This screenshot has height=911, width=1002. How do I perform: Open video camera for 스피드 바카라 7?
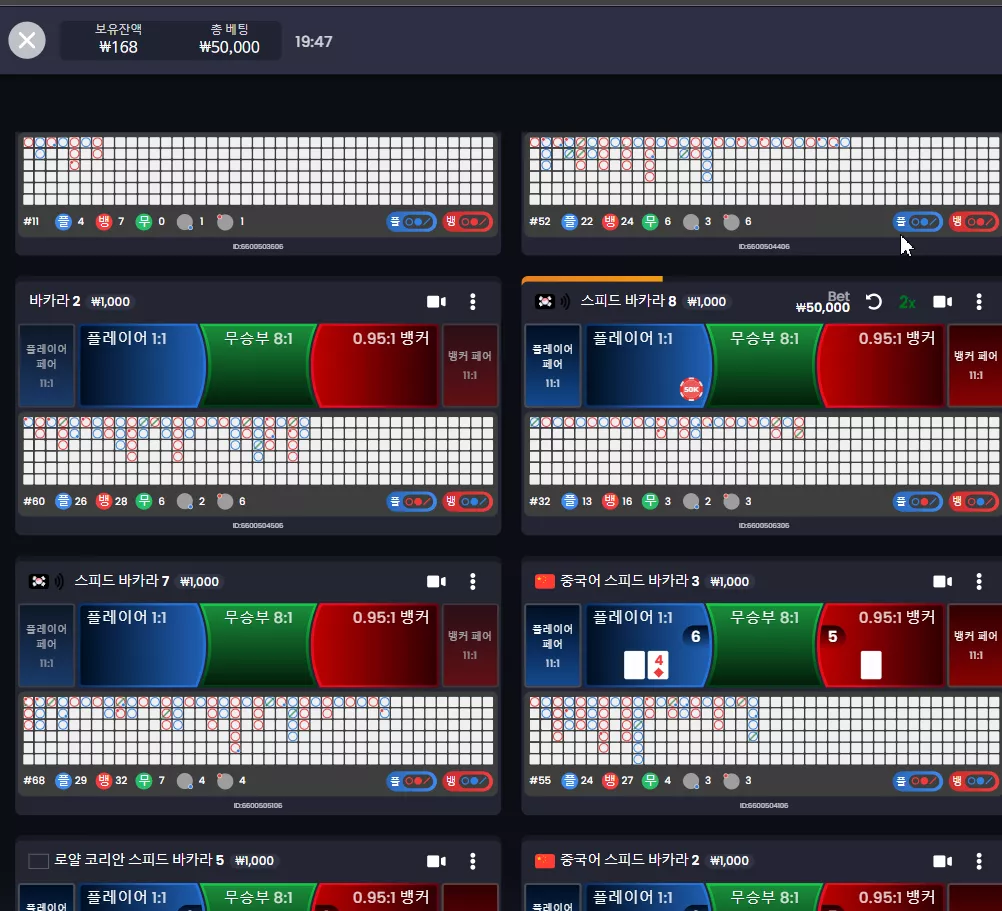pyautogui.click(x=436, y=581)
